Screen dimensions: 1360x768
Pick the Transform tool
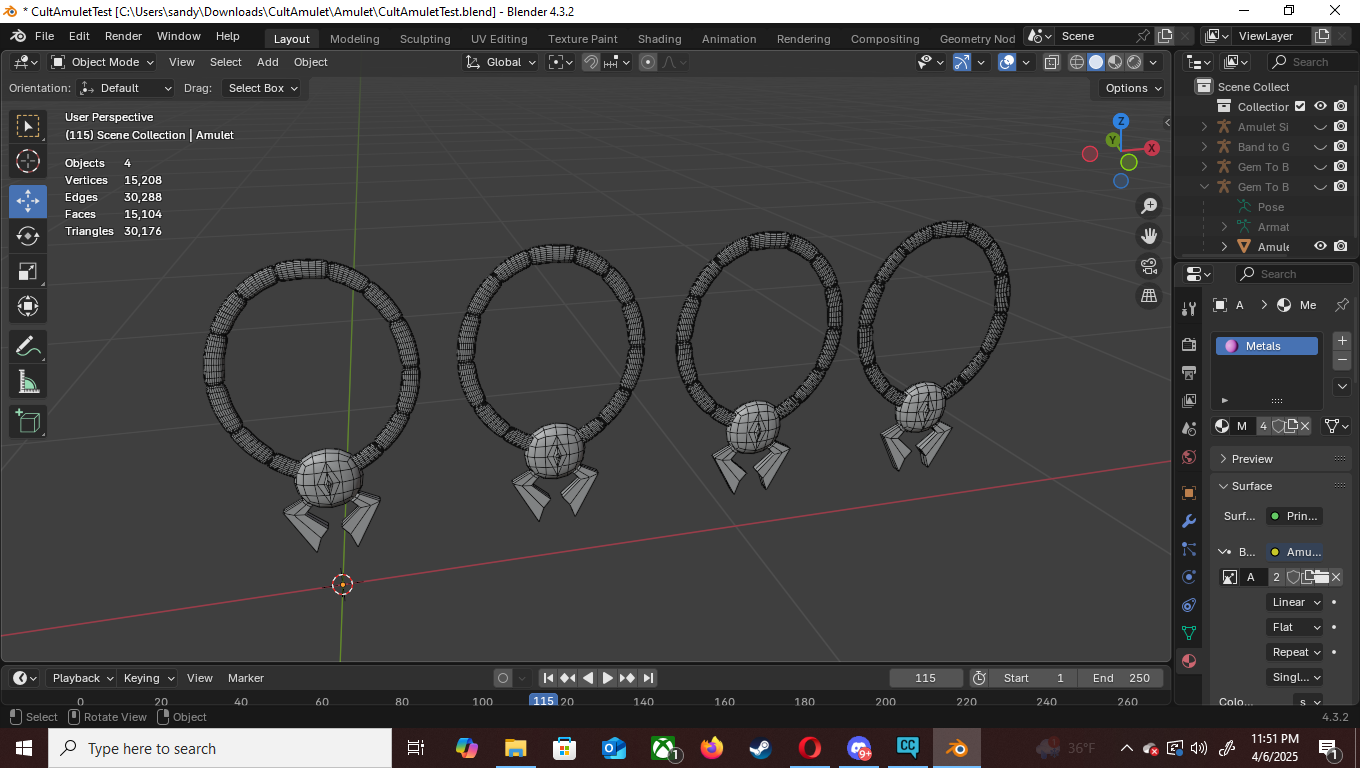pyautogui.click(x=28, y=306)
